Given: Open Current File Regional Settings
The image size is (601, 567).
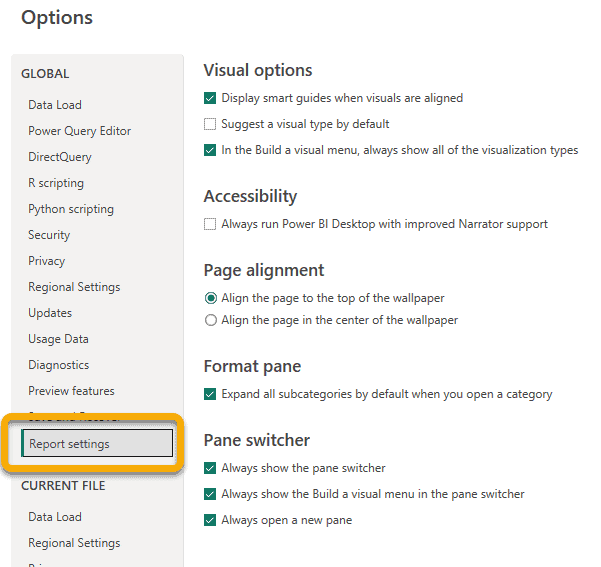Looking at the screenshot, I should point(74,543).
